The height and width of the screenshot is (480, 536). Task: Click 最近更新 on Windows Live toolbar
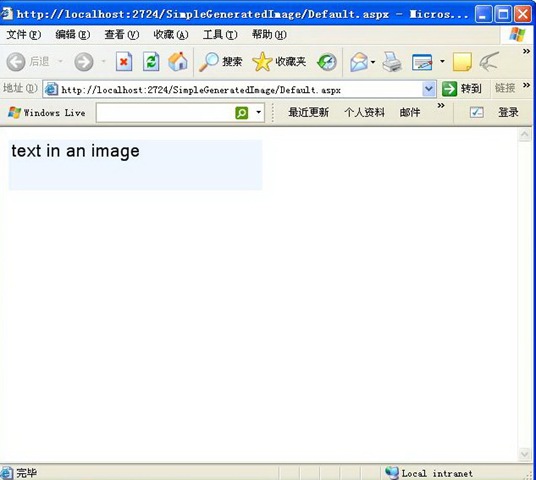308,112
